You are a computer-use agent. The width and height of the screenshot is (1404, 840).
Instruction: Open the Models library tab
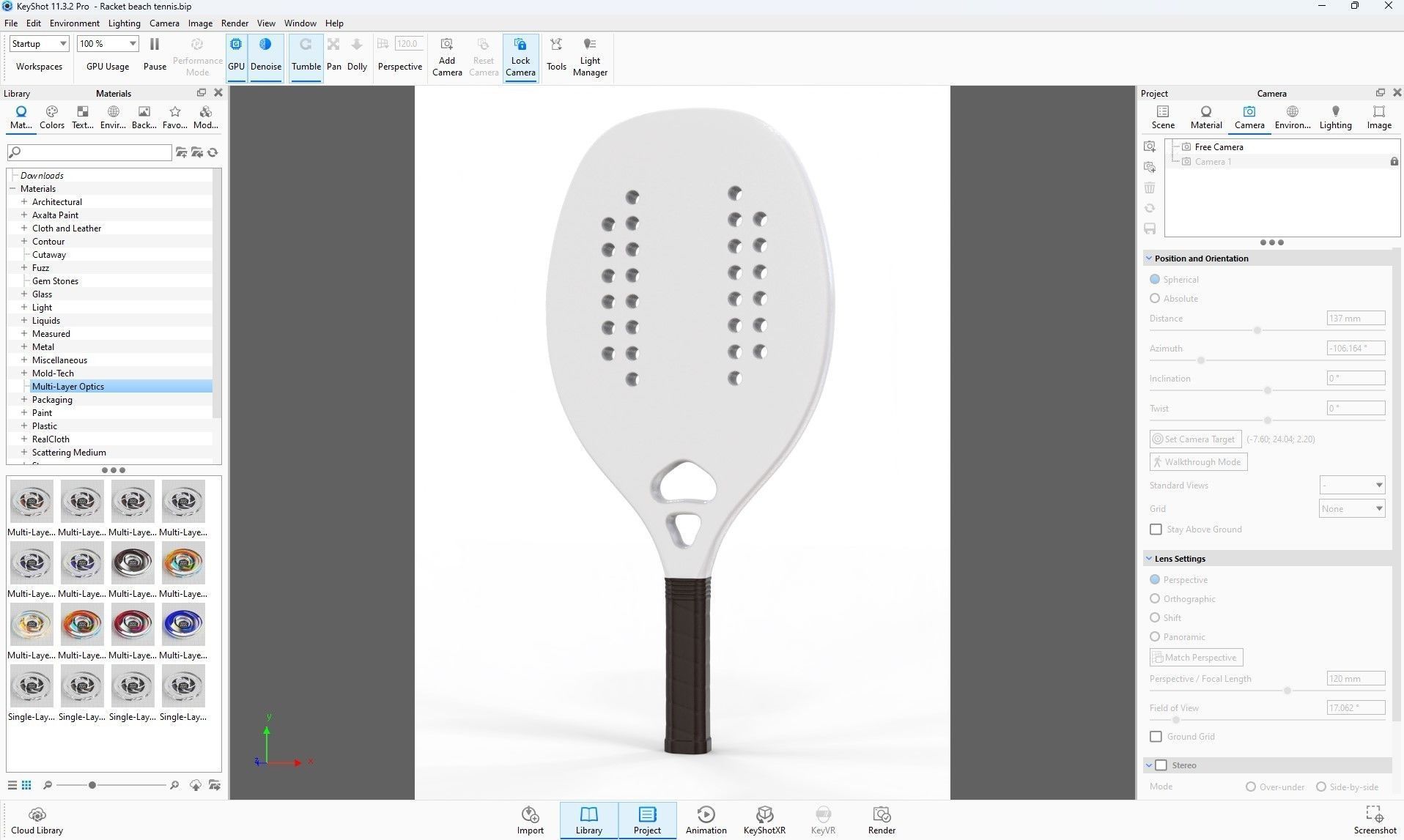(206, 117)
